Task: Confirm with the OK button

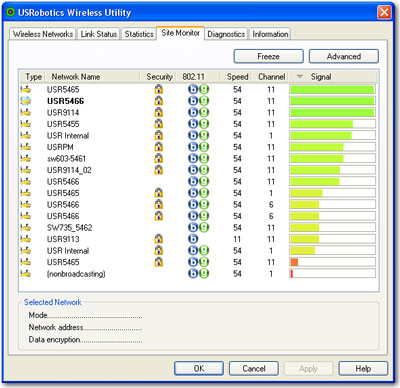Action: (199, 368)
